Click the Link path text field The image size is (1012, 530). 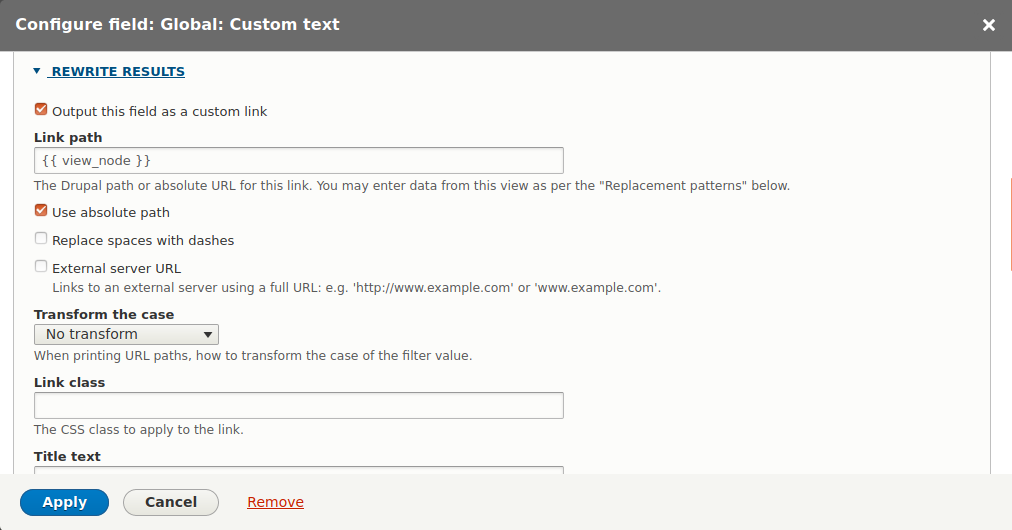(298, 160)
